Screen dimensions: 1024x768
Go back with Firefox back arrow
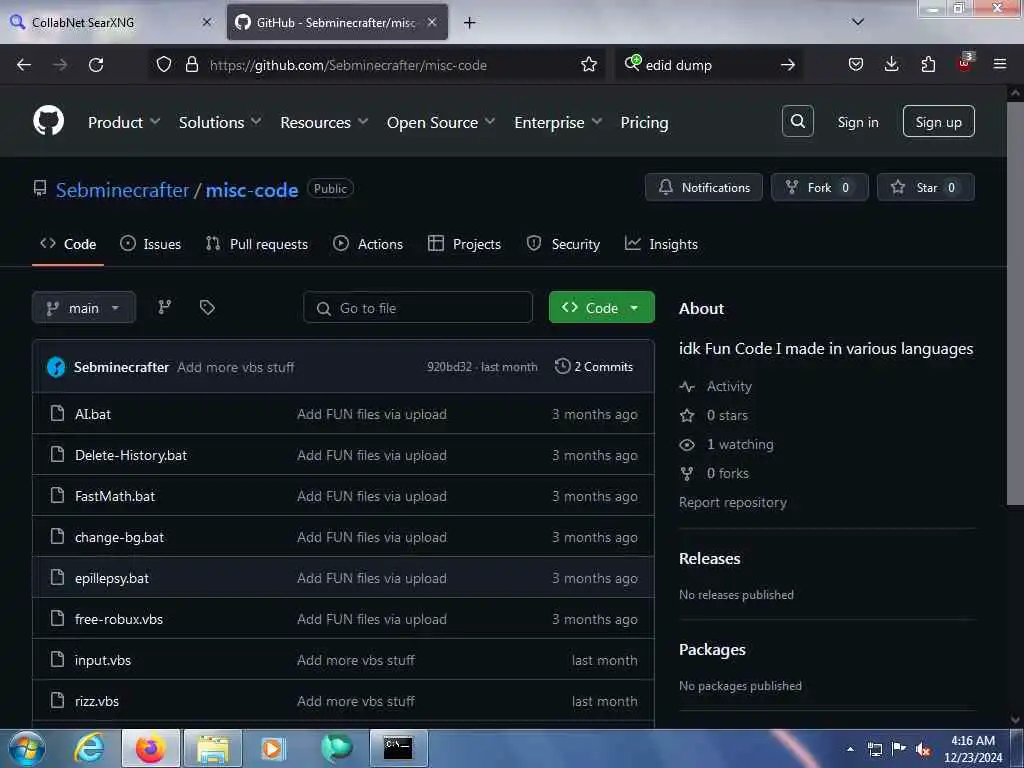(24, 65)
